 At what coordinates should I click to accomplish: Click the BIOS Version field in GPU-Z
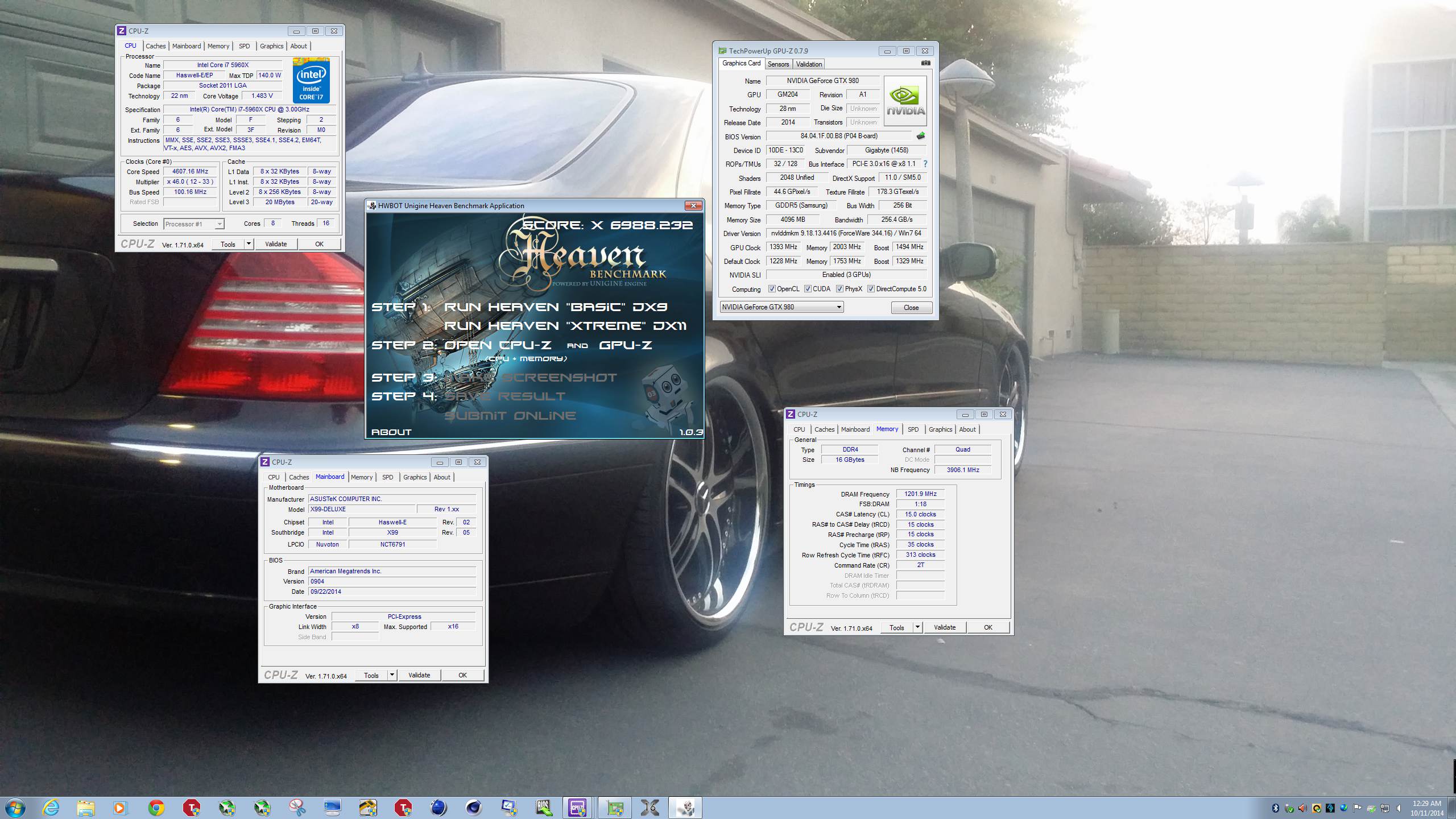coord(839,136)
